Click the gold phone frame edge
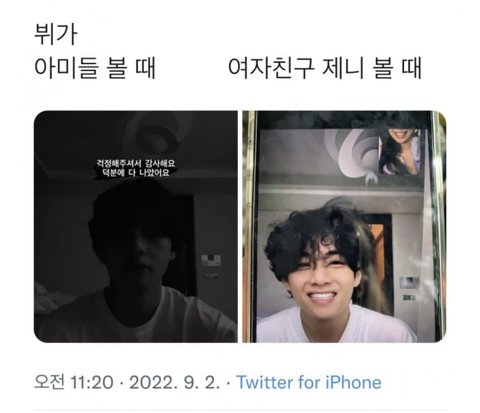This screenshot has width=480, height=413. [248, 227]
